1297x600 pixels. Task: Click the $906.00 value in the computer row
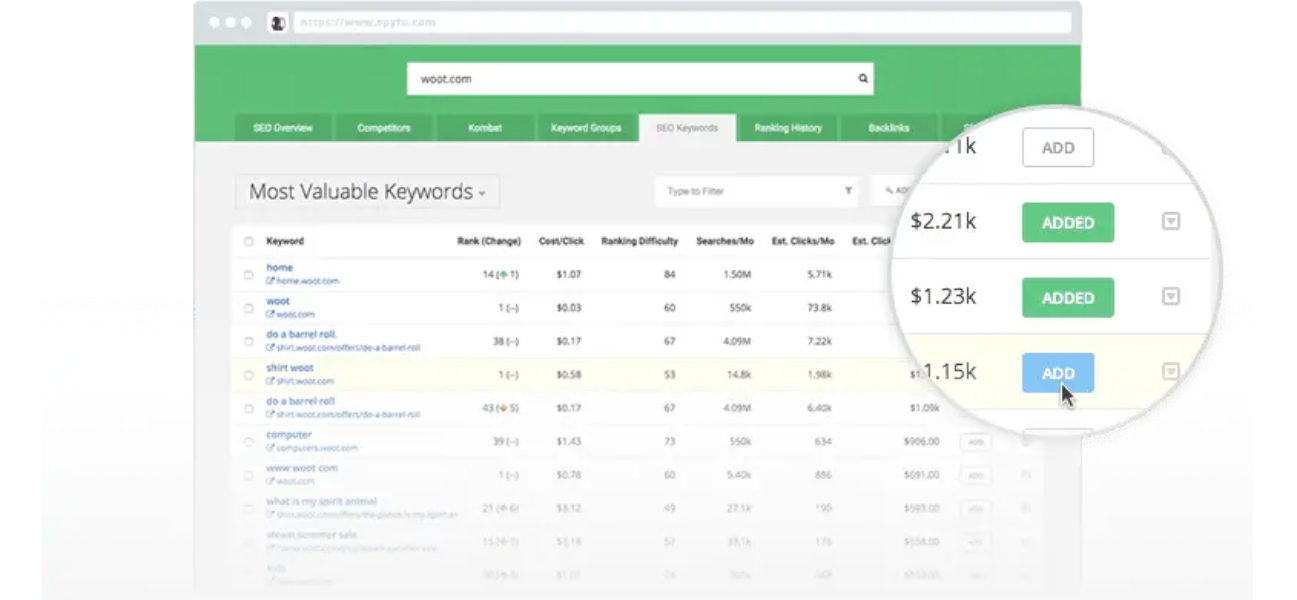click(922, 441)
